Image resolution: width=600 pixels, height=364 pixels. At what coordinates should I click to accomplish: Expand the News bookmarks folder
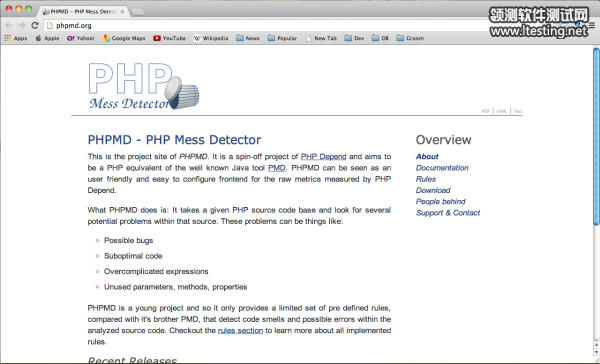coord(248,38)
